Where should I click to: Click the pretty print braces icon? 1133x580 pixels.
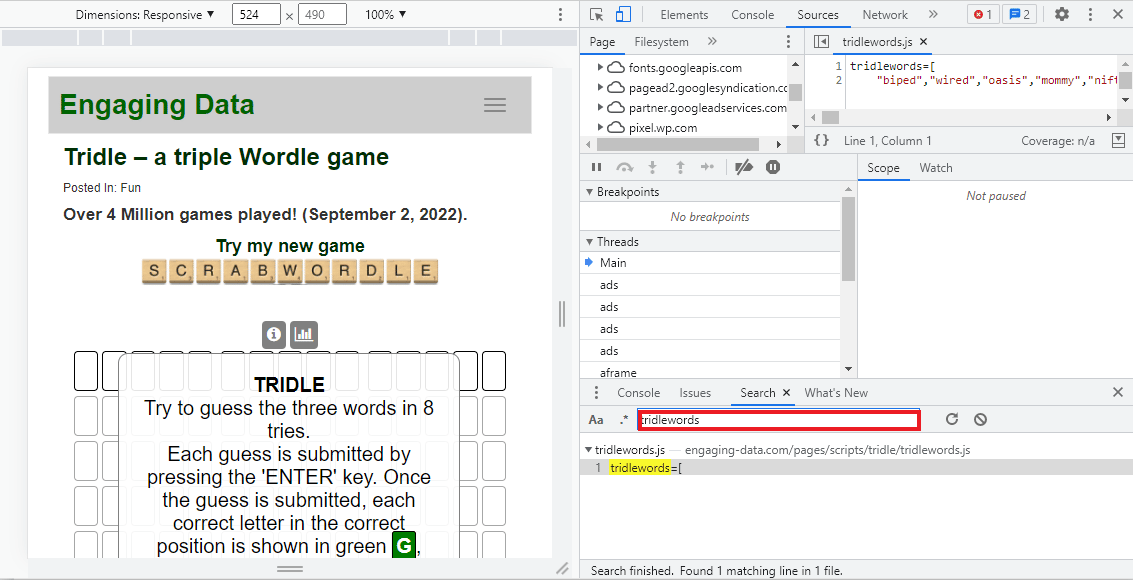pyautogui.click(x=822, y=141)
